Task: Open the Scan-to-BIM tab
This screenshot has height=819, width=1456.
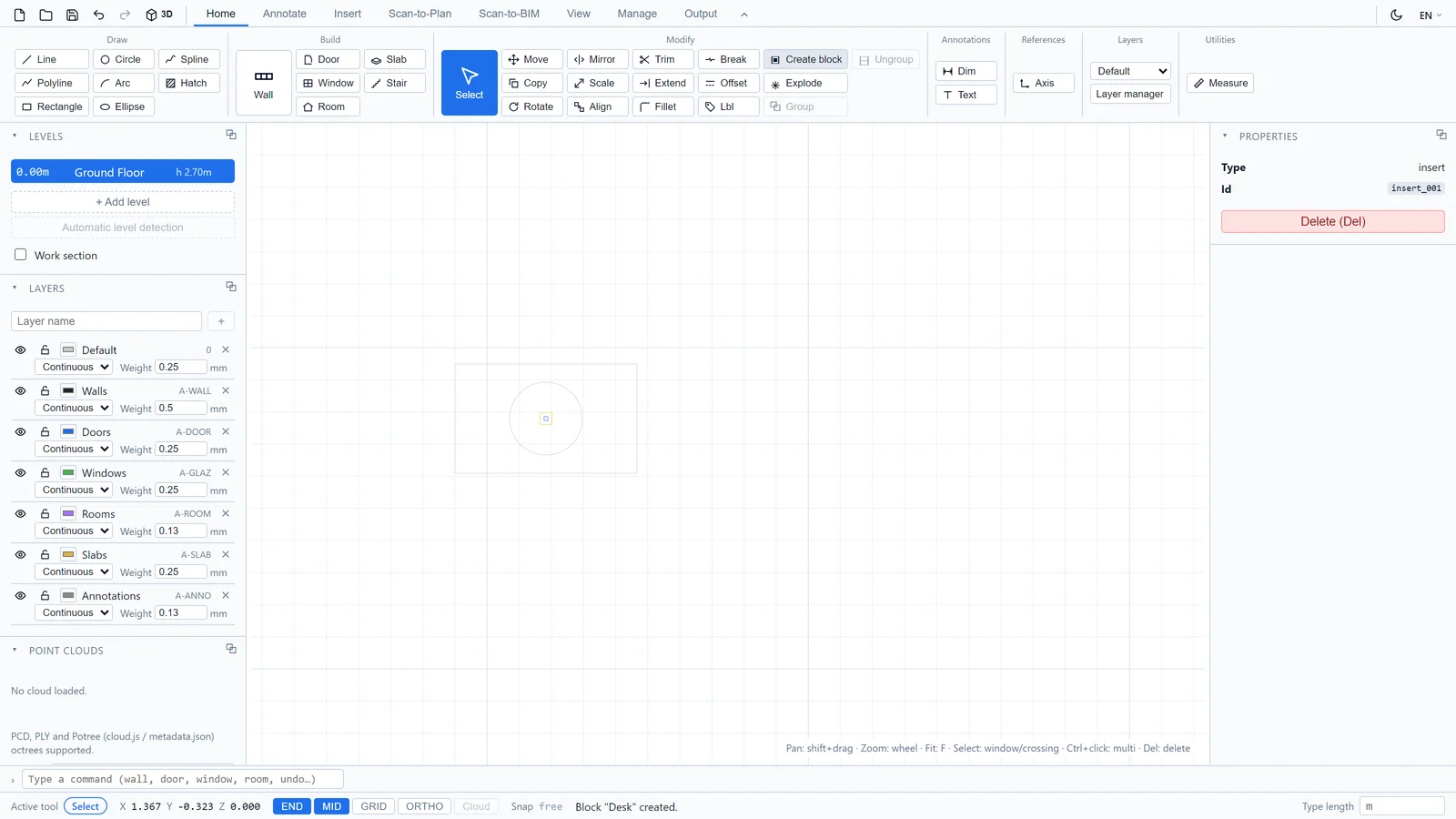Action: pyautogui.click(x=509, y=14)
